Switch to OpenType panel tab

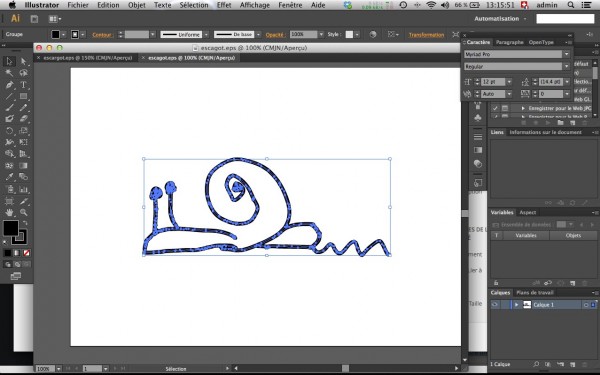541,42
